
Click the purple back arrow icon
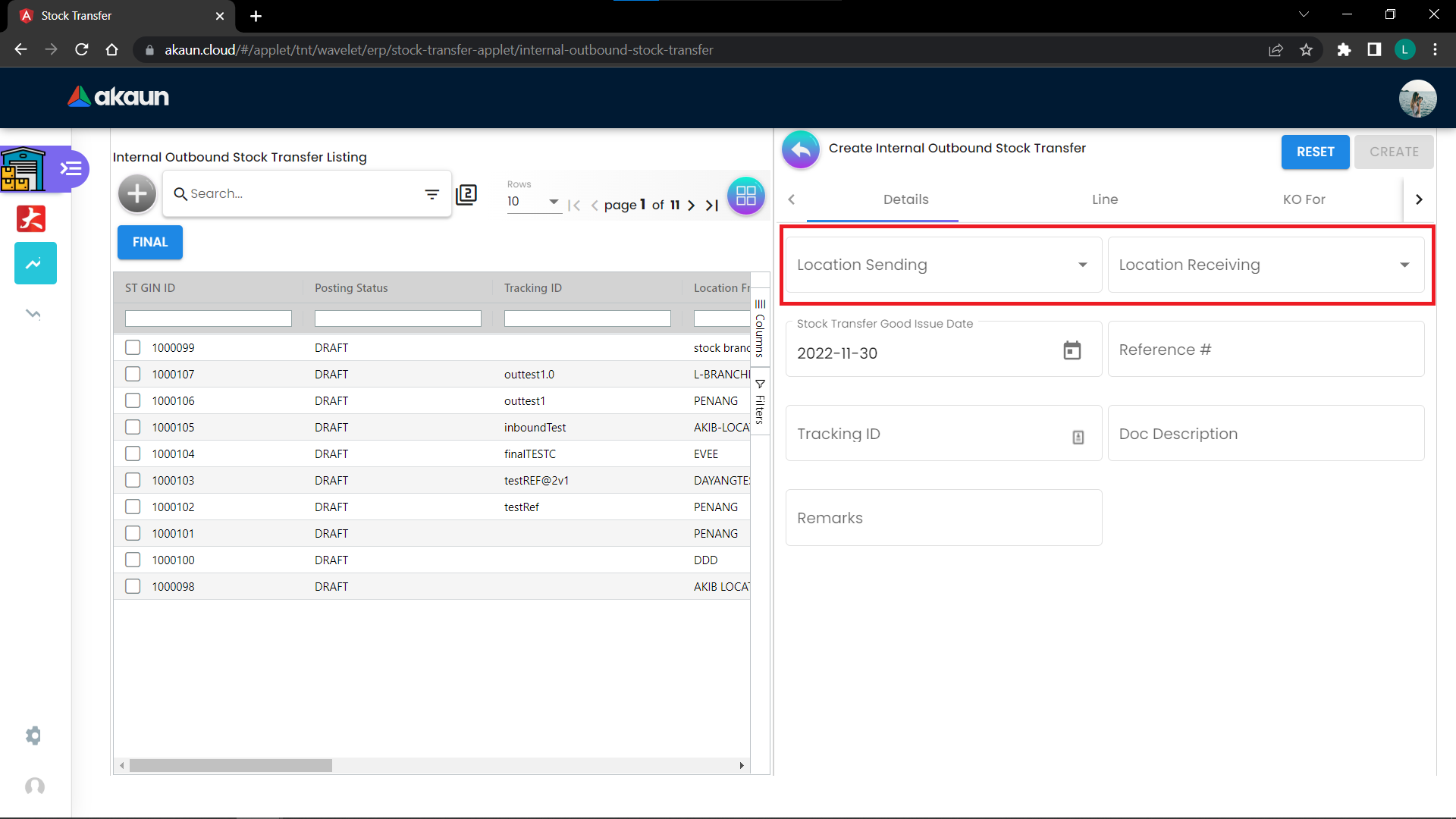[801, 149]
